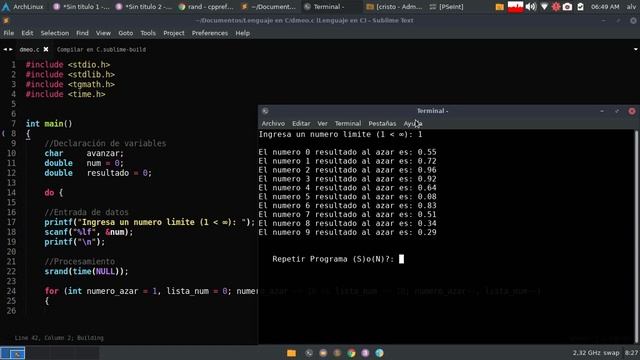Image resolution: width=640 pixels, height=360 pixels.
Task: Launch the terminal icon in the dock
Action: coord(309,353)
